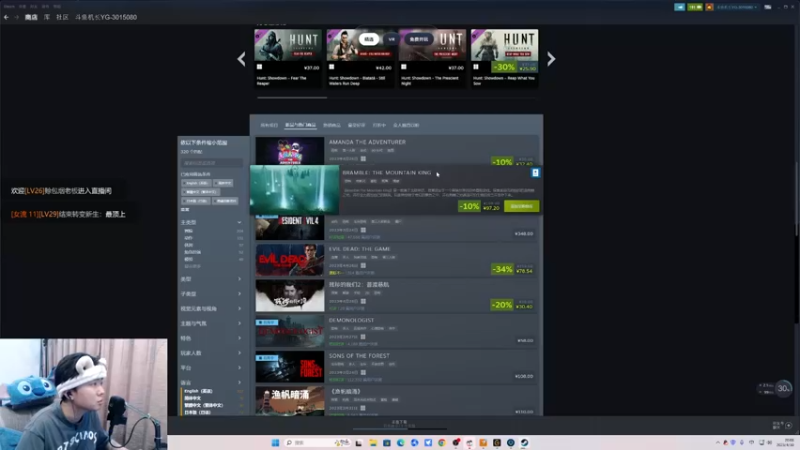Viewport: 800px width, 450px height.
Task: Click the -20% discount badge in list
Action: [x=502, y=305]
